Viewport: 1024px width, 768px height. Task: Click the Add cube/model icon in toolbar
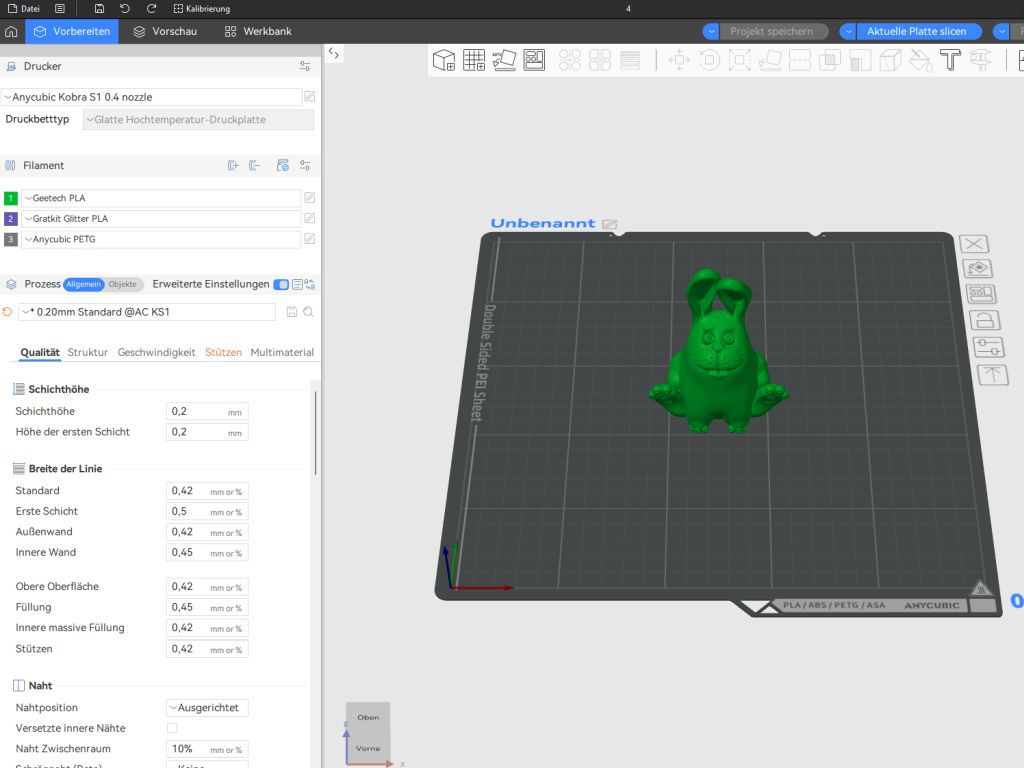444,60
